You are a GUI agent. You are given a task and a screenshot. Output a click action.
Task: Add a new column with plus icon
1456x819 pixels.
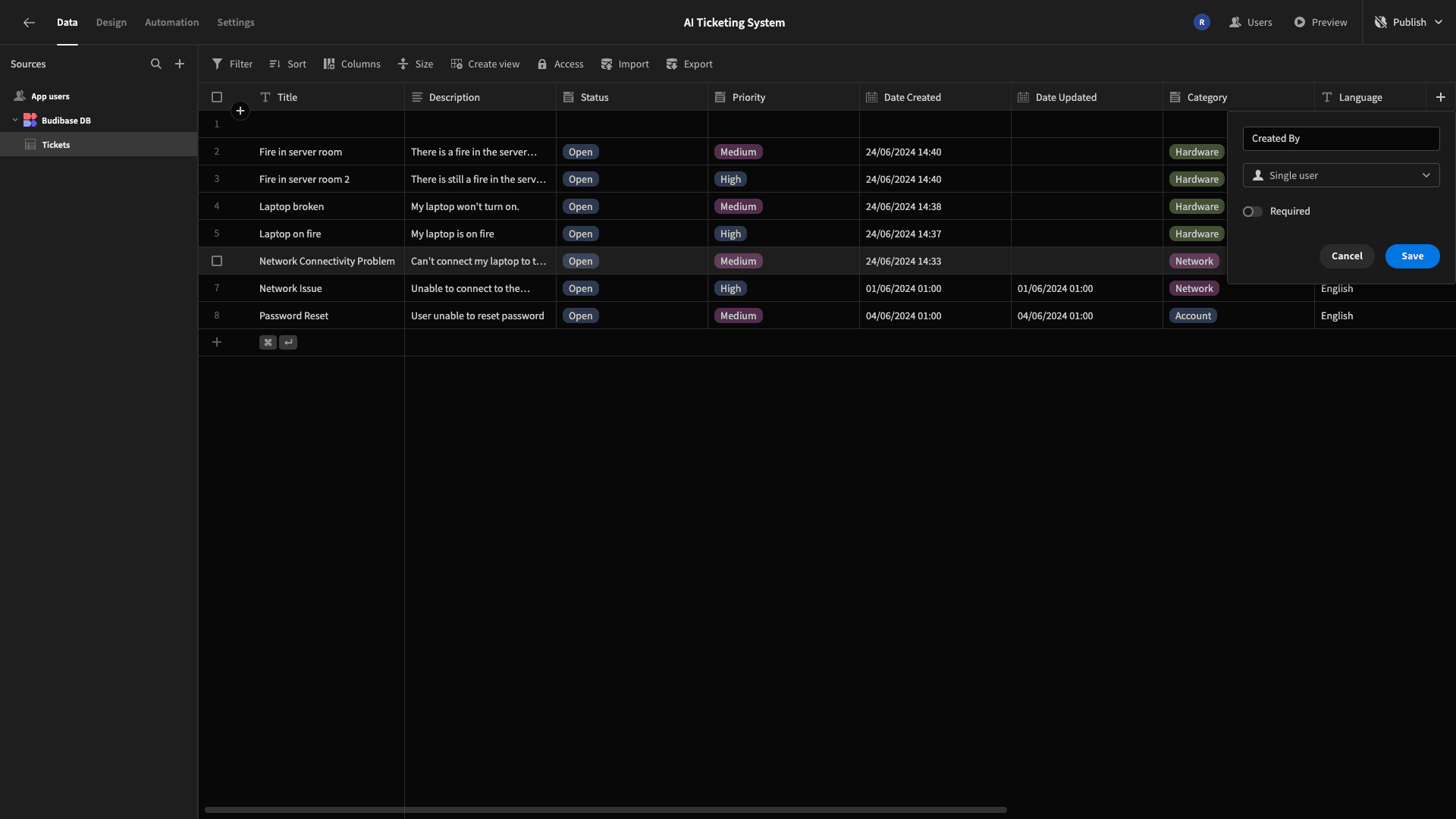pos(1441,97)
